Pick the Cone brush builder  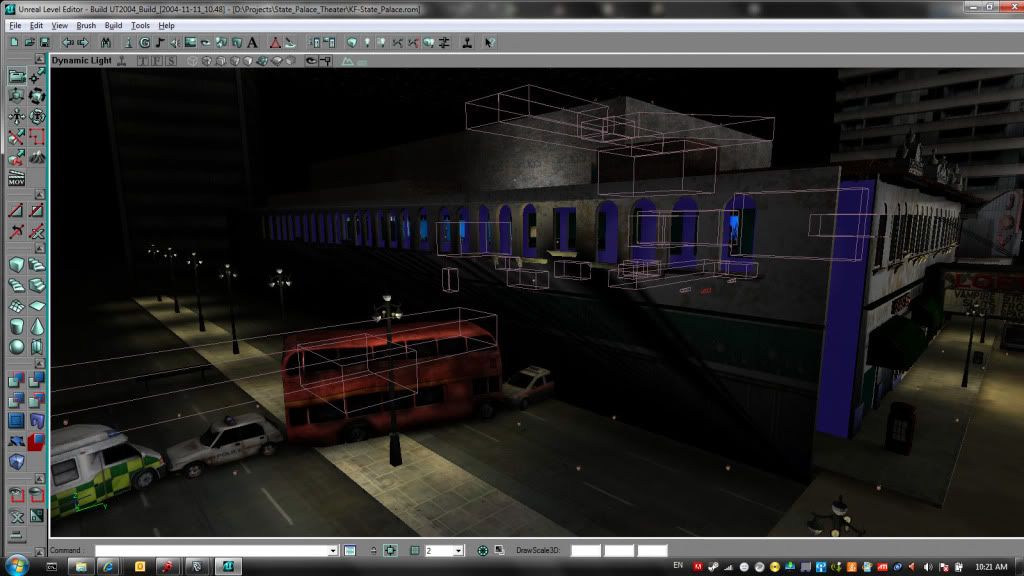(x=37, y=327)
